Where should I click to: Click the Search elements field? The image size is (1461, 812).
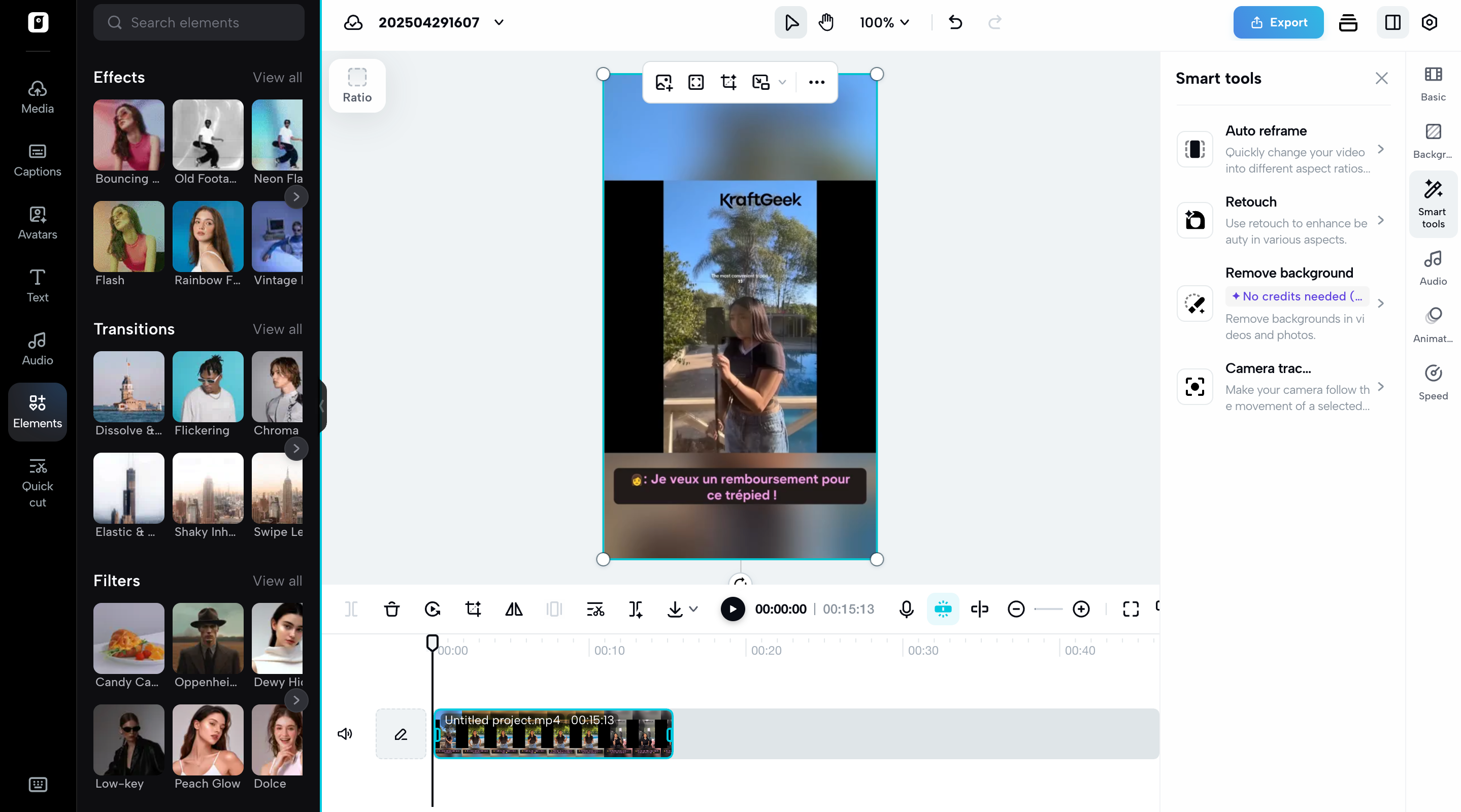pos(199,22)
